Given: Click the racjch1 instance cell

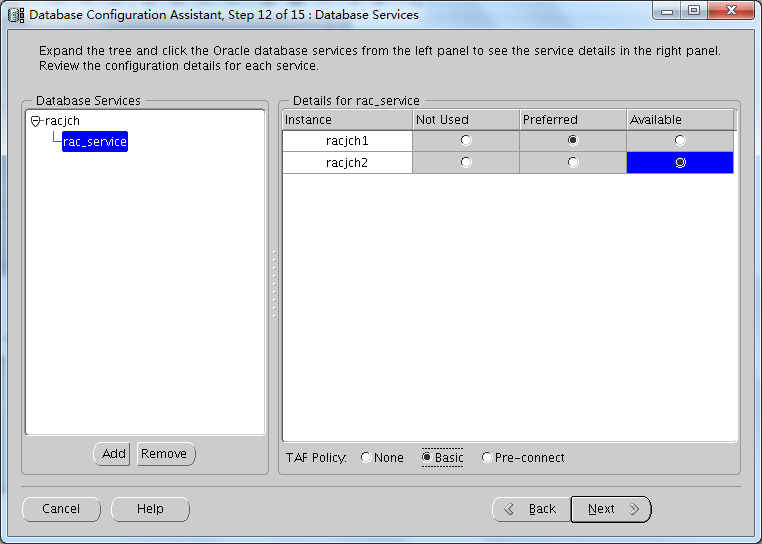Looking at the screenshot, I should (347, 141).
